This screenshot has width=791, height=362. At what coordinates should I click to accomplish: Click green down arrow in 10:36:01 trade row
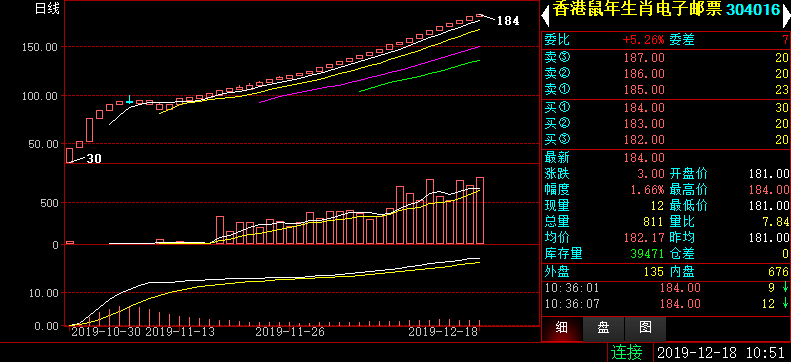click(784, 288)
